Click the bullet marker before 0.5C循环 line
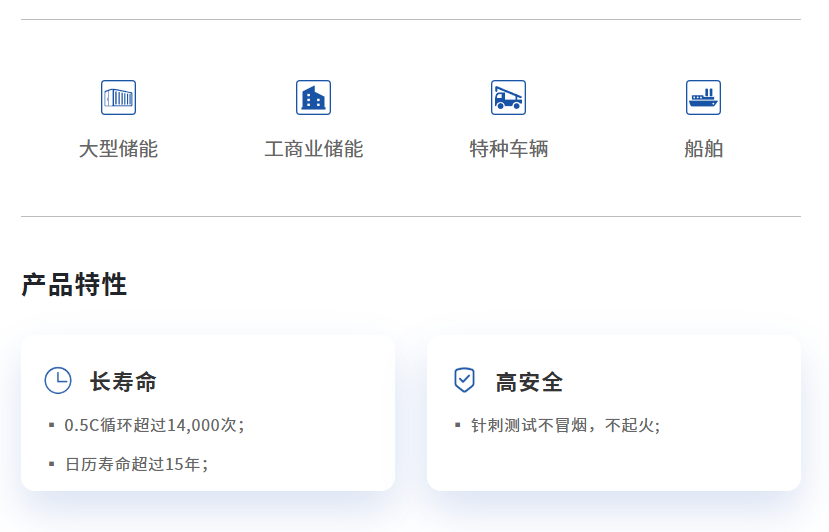This screenshot has width=829, height=532. [x=51, y=425]
